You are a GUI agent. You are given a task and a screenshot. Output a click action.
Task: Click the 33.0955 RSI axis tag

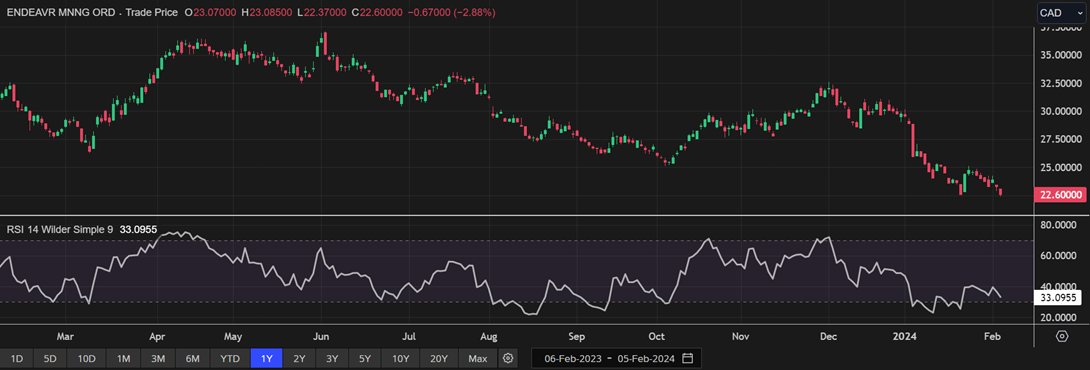[1059, 298]
